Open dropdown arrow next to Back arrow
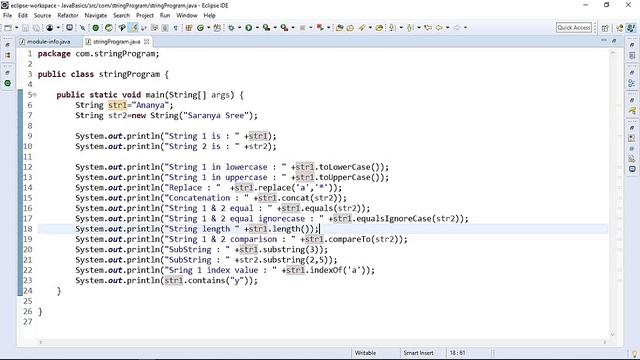The width and height of the screenshot is (640, 360). [448, 28]
